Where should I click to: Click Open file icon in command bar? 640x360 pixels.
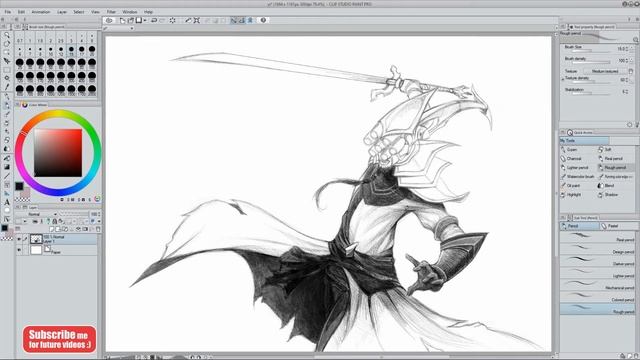click(131, 20)
